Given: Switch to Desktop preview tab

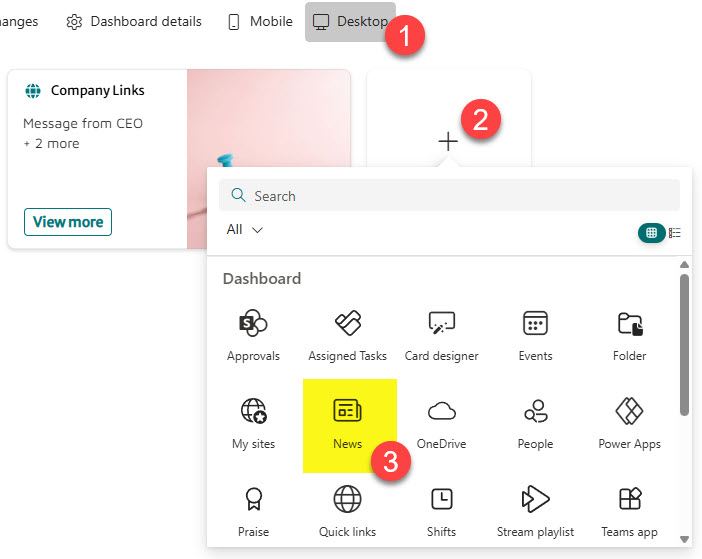Looking at the screenshot, I should point(350,21).
